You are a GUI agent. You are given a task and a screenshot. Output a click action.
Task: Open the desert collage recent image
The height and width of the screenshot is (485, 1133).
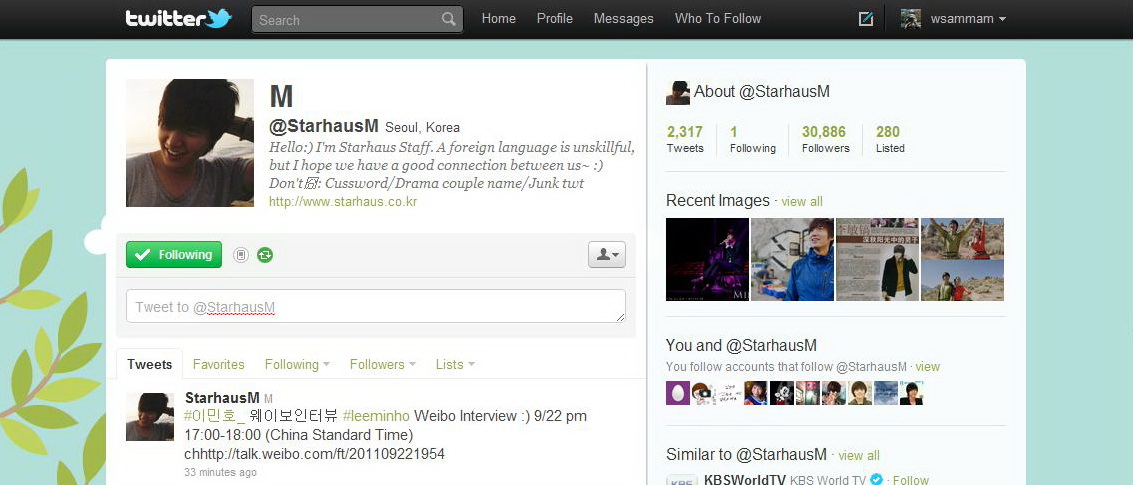point(962,259)
